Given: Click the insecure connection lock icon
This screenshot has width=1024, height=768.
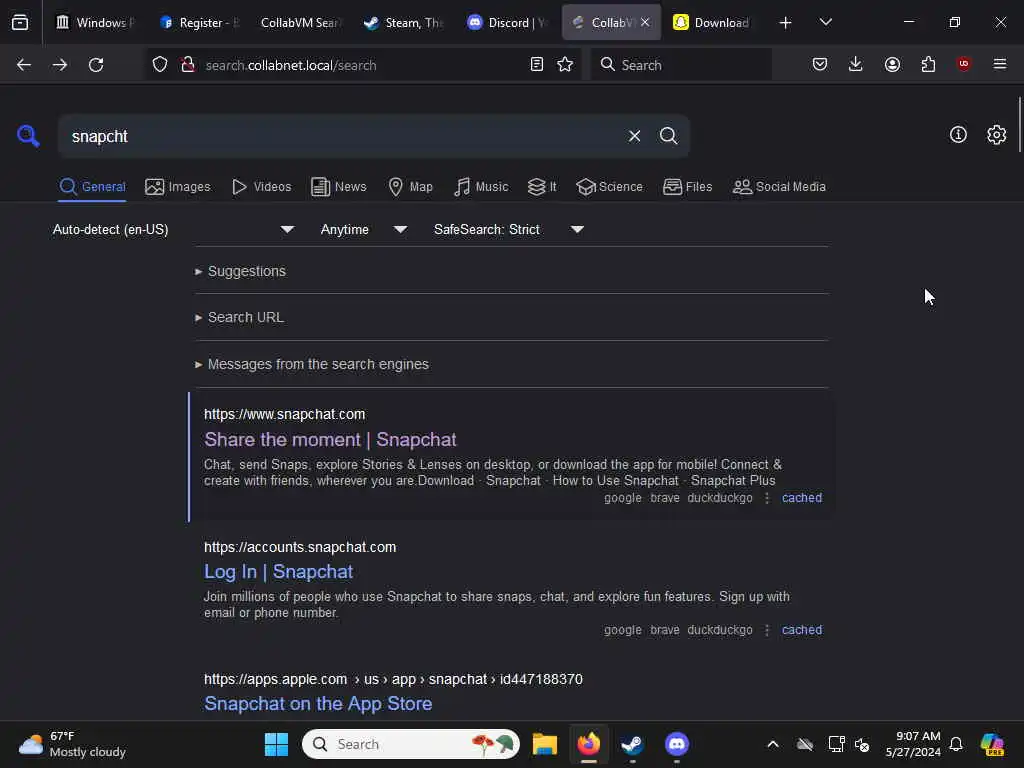Looking at the screenshot, I should pyautogui.click(x=188, y=65).
